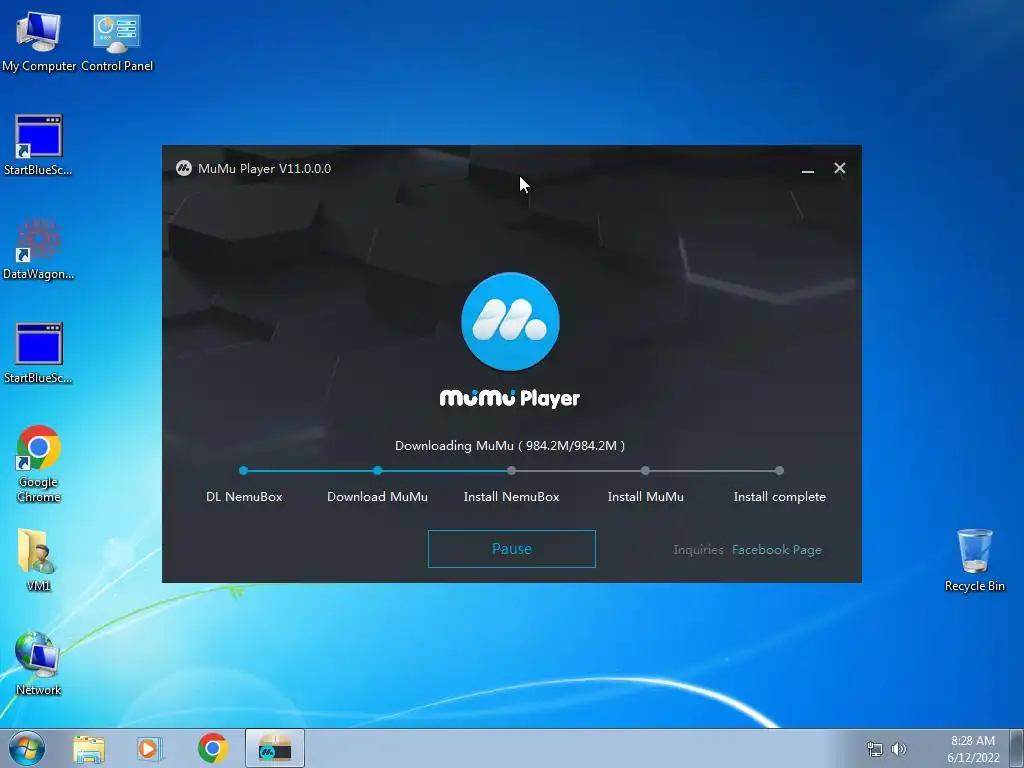Select the Google Chrome desktop shortcut

click(39, 464)
